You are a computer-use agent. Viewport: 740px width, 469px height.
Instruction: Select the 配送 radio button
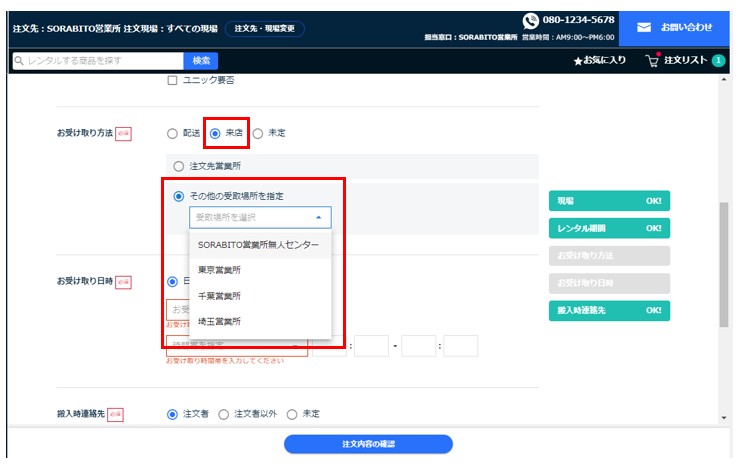[172, 133]
